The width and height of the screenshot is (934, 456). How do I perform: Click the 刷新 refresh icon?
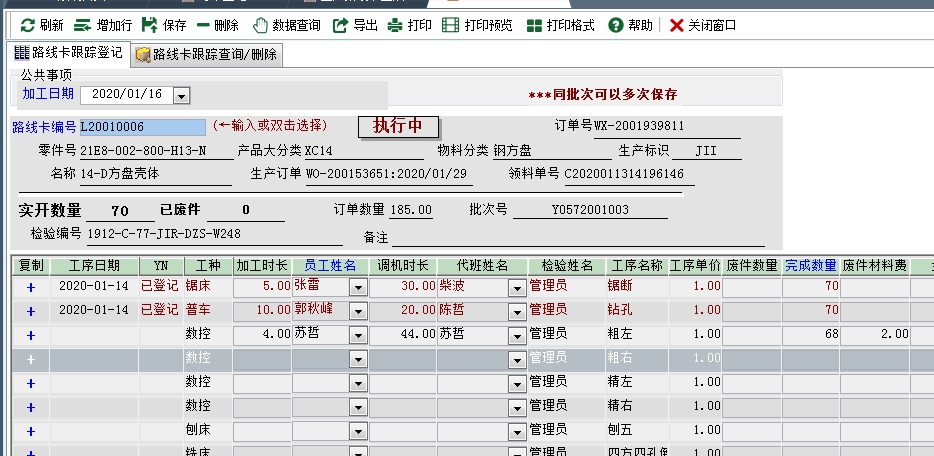[27, 26]
